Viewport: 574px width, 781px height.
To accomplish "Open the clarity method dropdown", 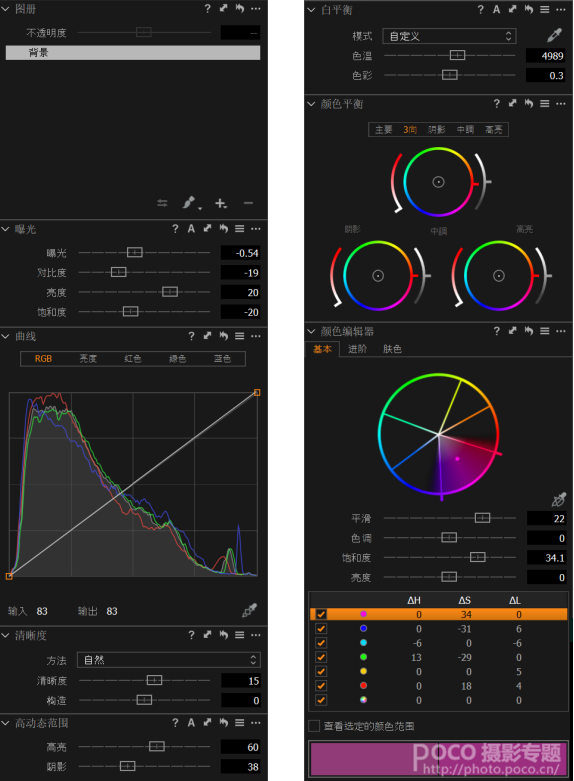I will pyautogui.click(x=168, y=660).
